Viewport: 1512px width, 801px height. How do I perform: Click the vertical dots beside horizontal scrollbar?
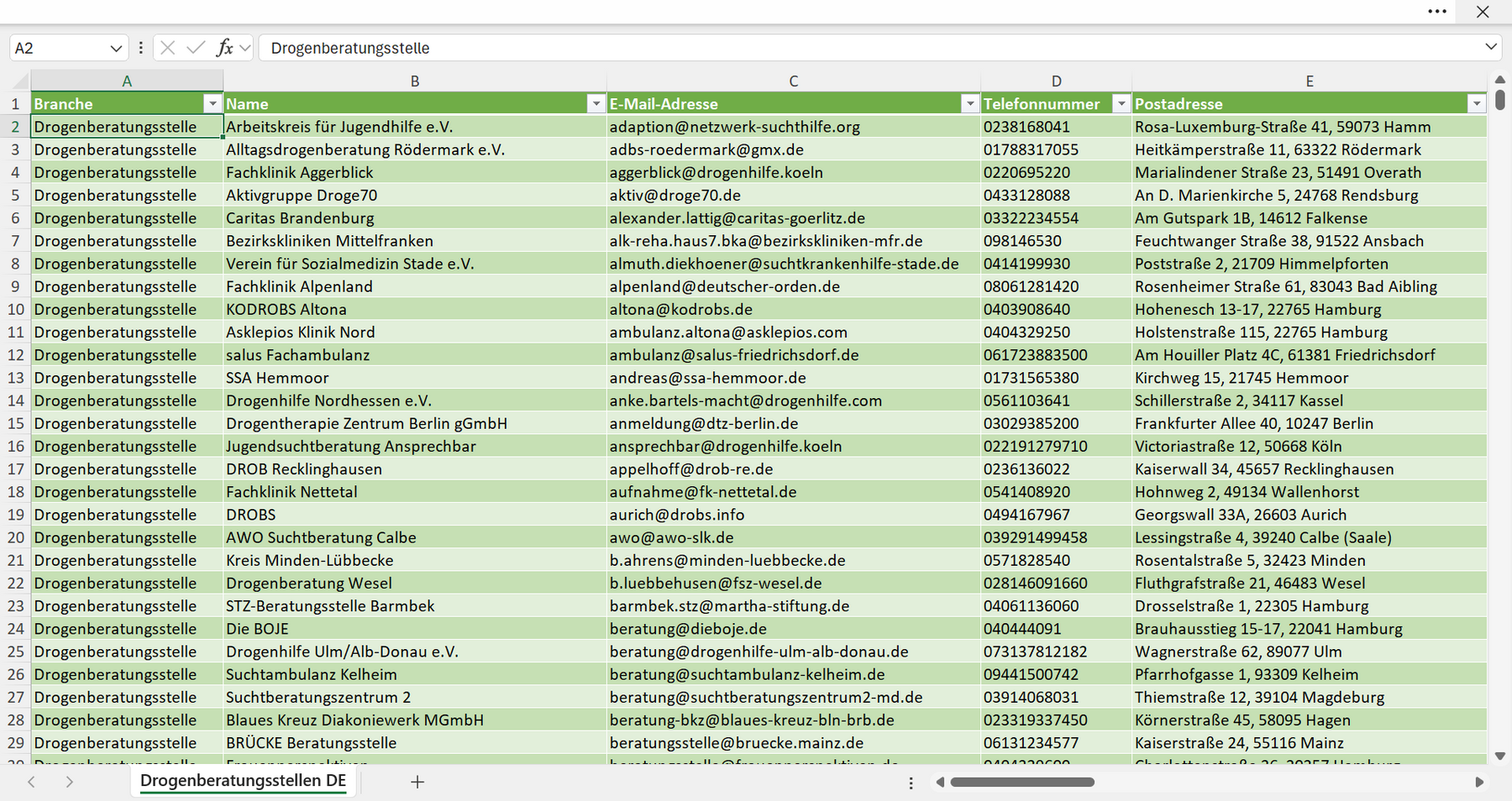(x=911, y=783)
